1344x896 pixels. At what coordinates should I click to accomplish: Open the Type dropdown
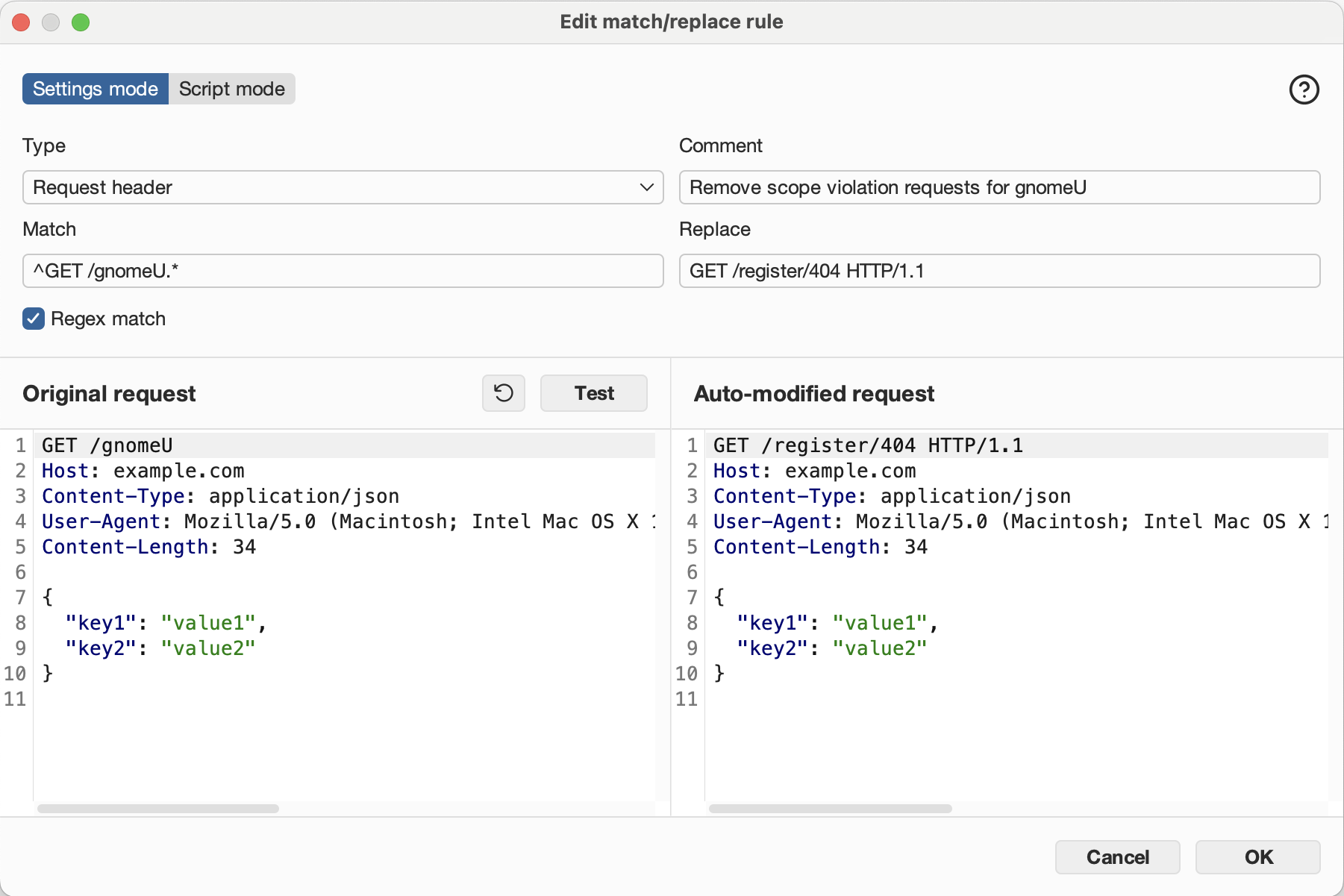tap(343, 187)
